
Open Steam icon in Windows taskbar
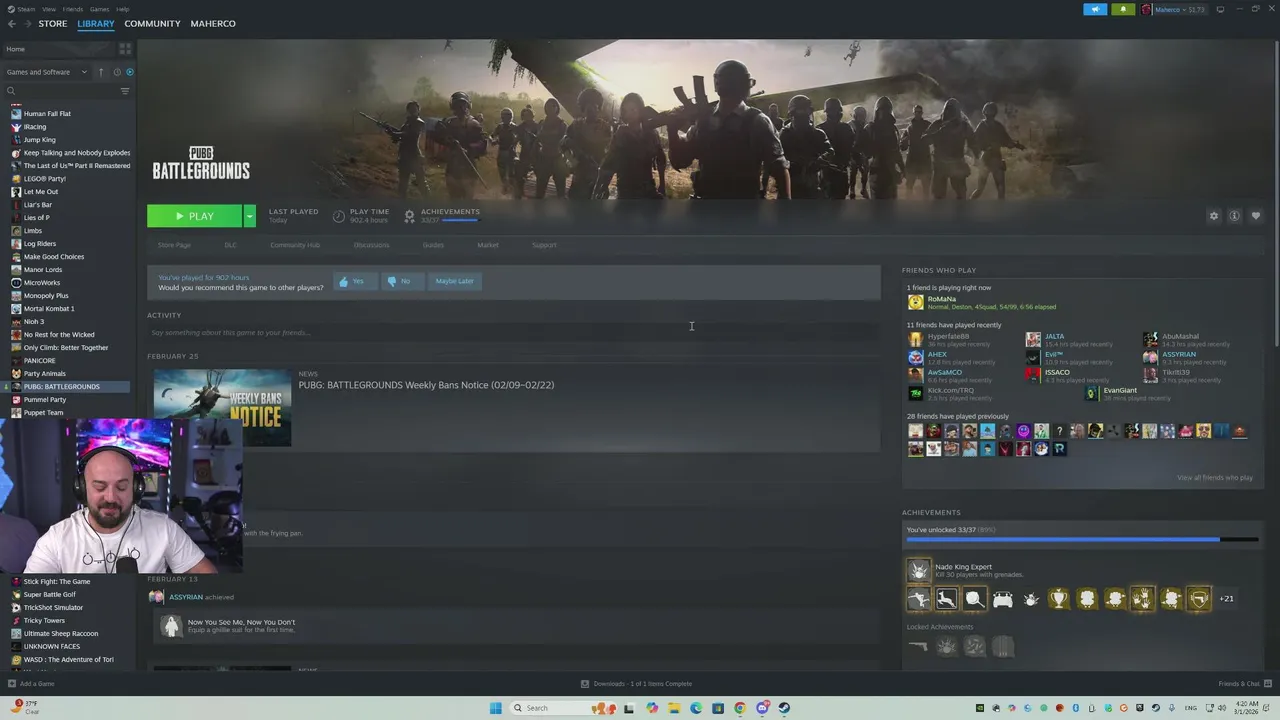pos(784,708)
